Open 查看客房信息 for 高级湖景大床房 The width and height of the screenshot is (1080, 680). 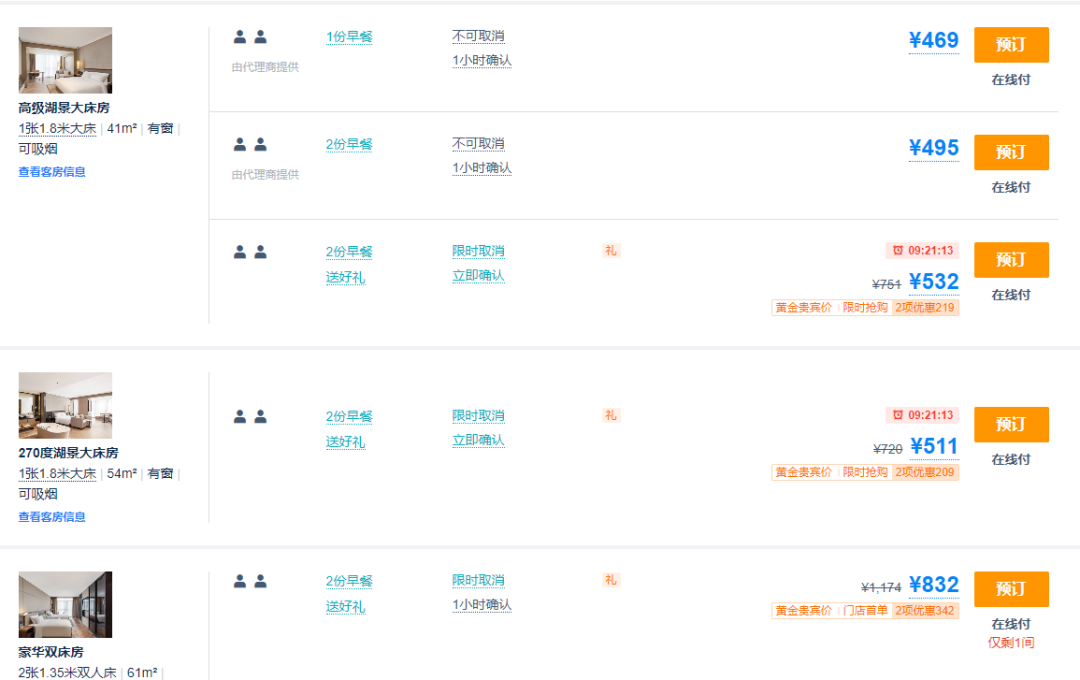[52, 172]
